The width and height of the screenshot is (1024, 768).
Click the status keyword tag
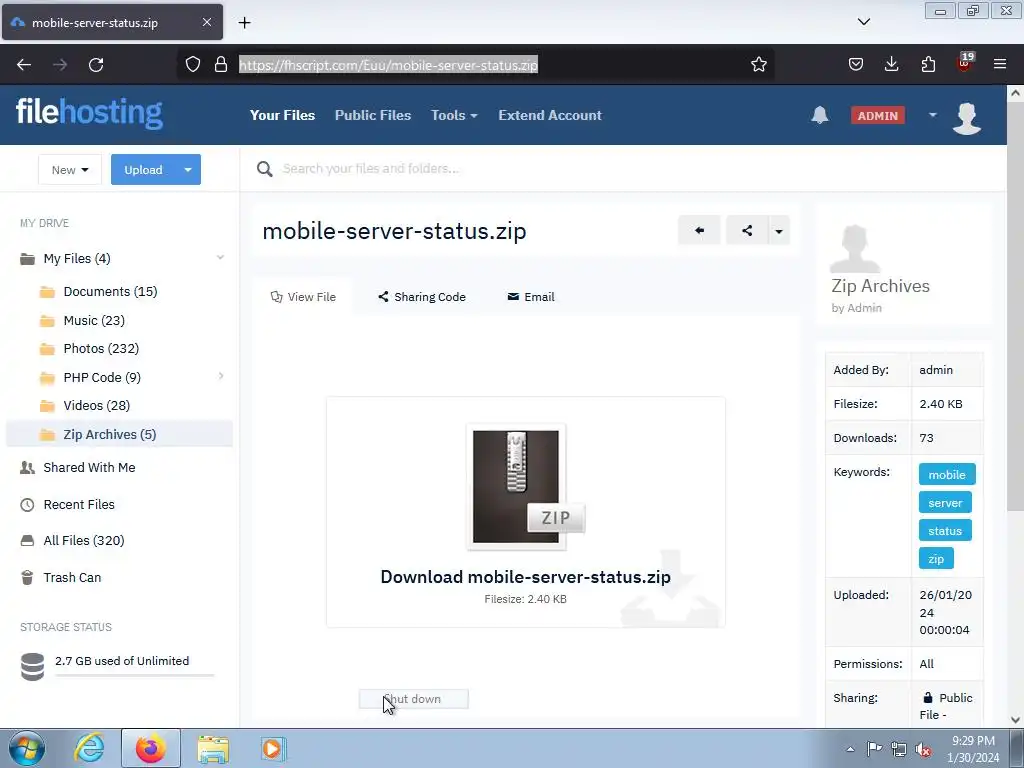(945, 531)
